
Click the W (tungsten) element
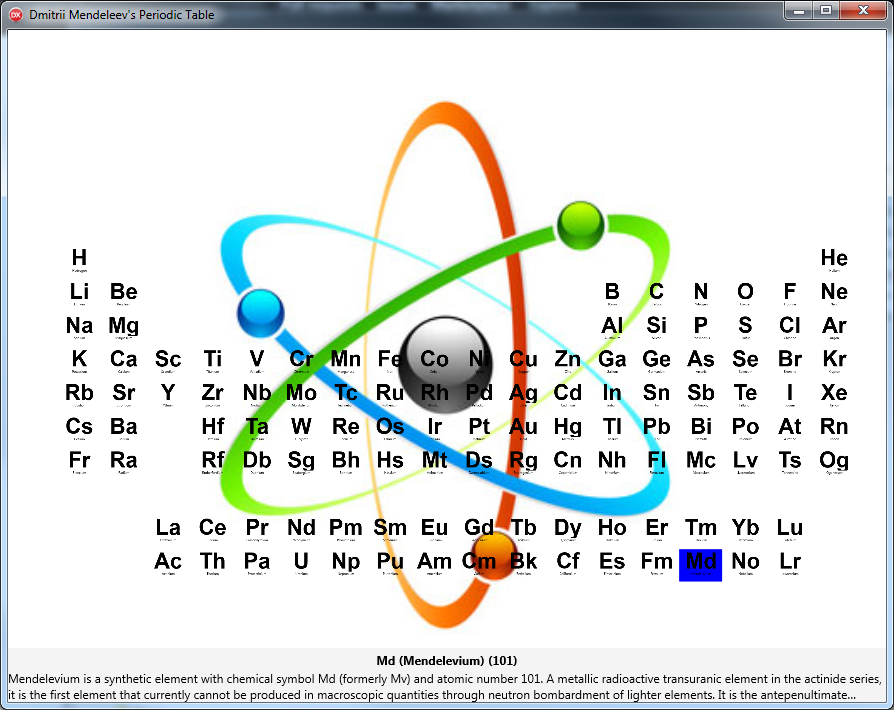pos(301,428)
